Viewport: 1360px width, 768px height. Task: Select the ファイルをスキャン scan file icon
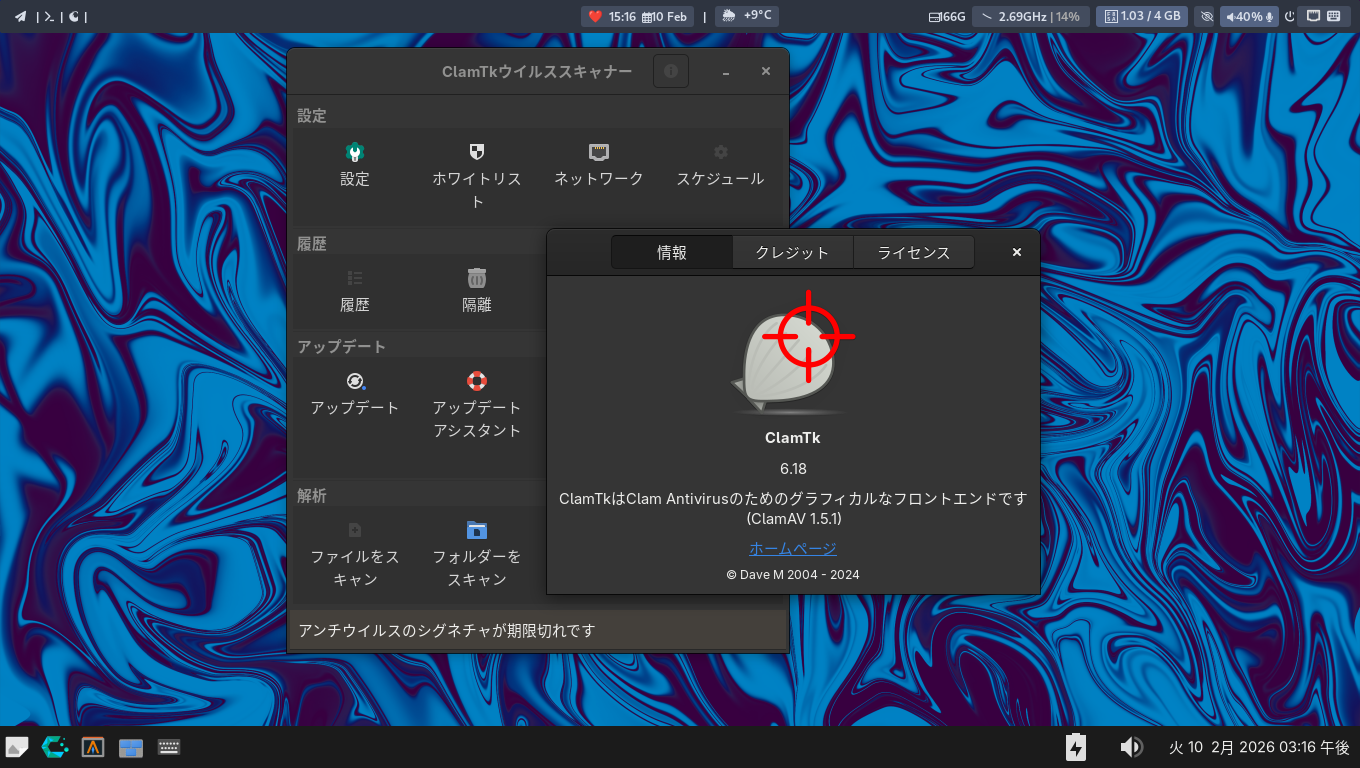355,530
